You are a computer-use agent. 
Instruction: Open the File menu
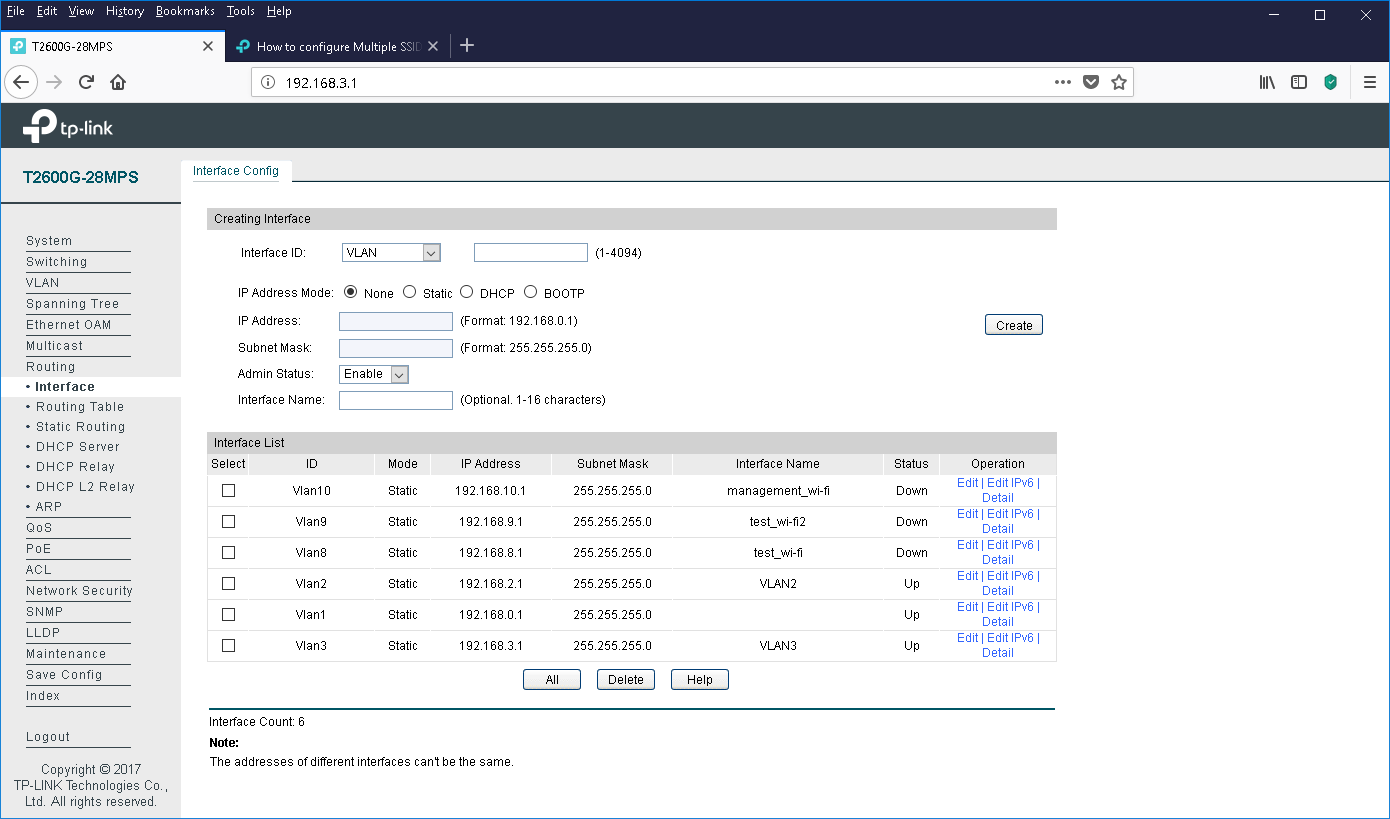pyautogui.click(x=16, y=11)
